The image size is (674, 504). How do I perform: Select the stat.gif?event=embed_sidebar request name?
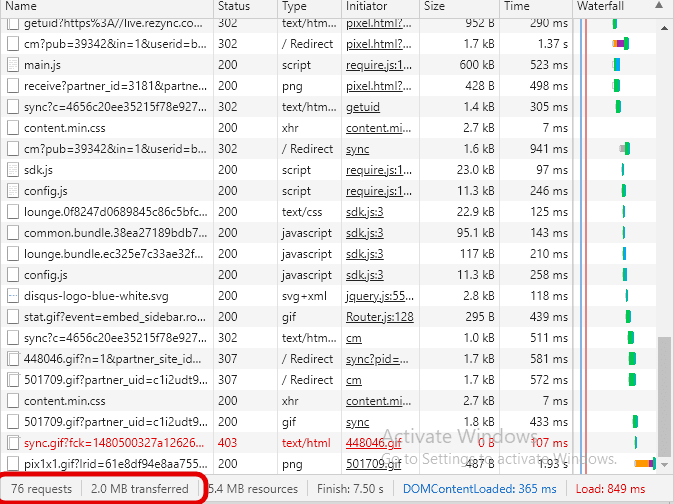click(x=115, y=317)
